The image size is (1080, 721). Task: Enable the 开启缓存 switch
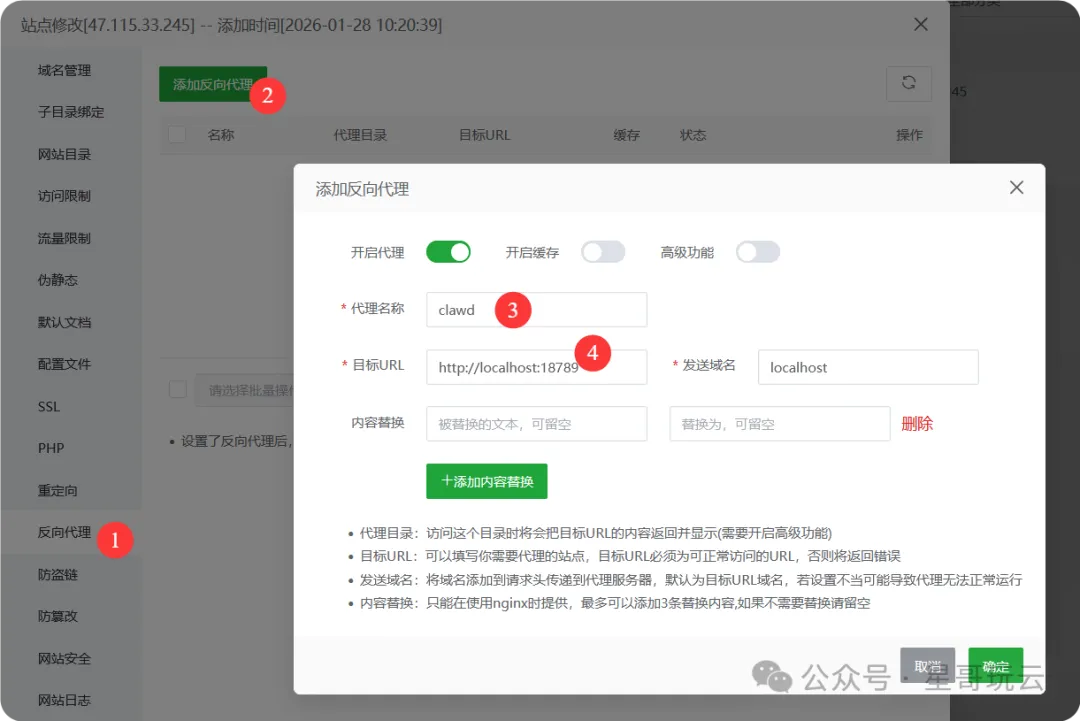click(x=603, y=253)
